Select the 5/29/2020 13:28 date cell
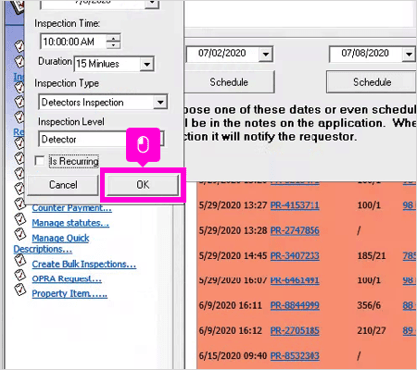This screenshot has width=417, height=370. pos(233,231)
